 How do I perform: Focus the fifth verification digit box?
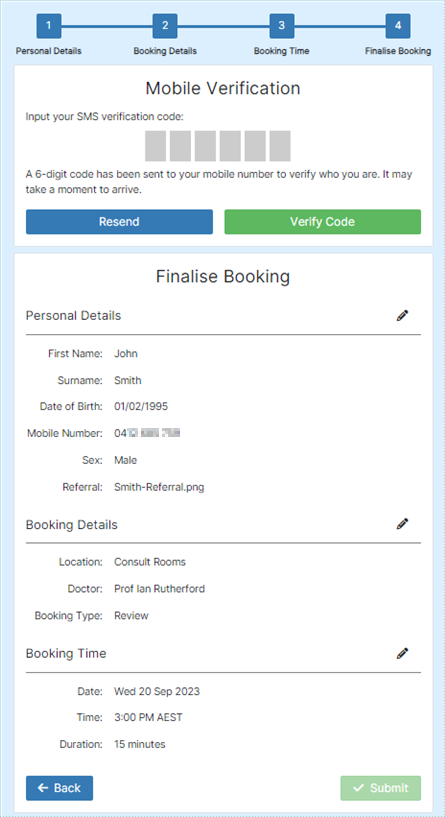255,146
